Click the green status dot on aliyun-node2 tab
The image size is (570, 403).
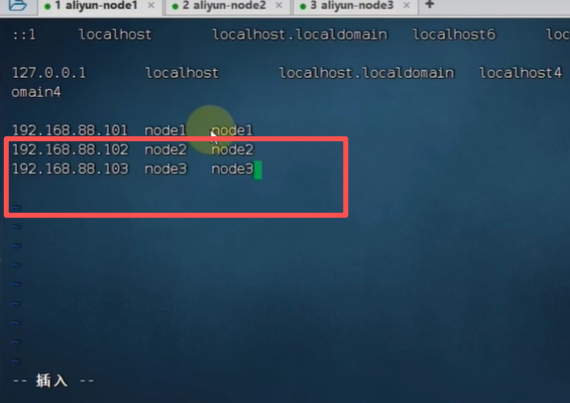[175, 7]
